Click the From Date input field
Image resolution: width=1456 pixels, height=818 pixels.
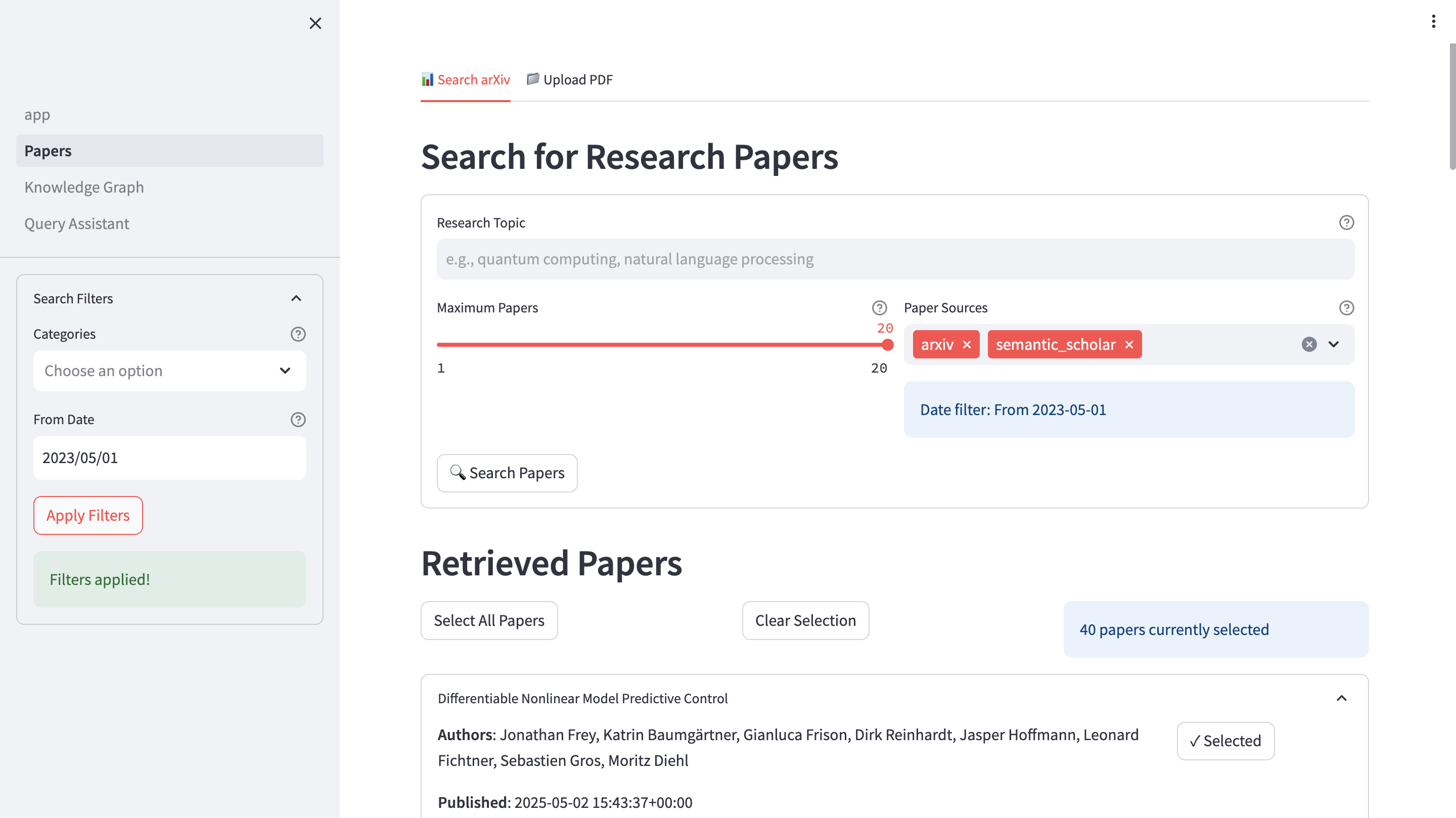pyautogui.click(x=169, y=458)
